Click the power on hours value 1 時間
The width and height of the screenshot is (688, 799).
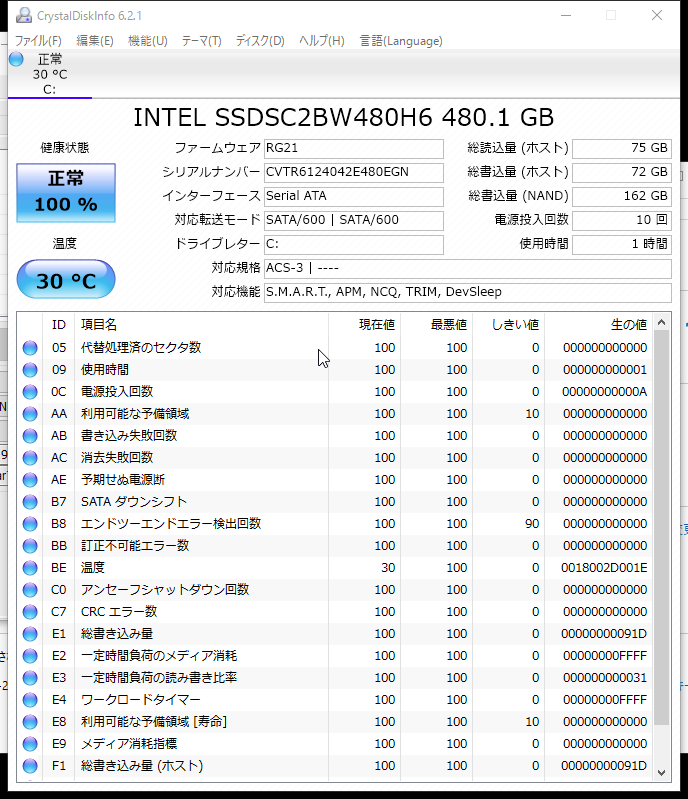pyautogui.click(x=622, y=244)
